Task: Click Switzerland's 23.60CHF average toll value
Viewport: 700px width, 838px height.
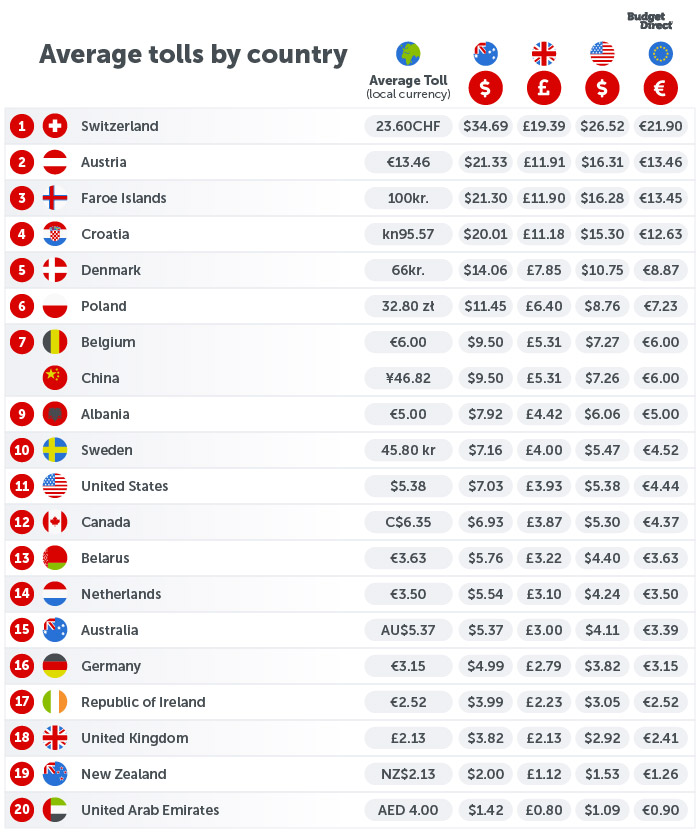Action: (x=408, y=126)
